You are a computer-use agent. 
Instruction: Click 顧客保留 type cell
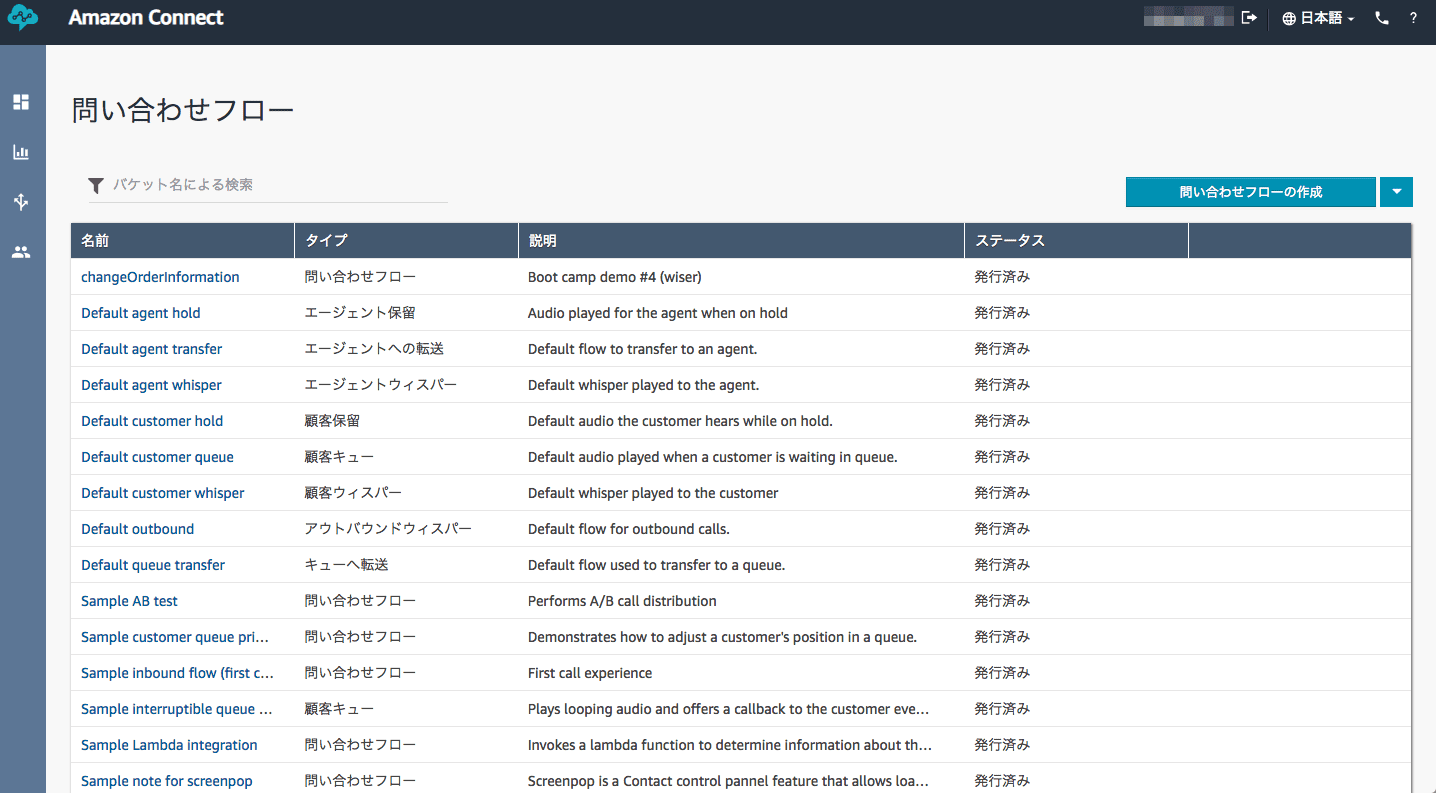click(332, 421)
